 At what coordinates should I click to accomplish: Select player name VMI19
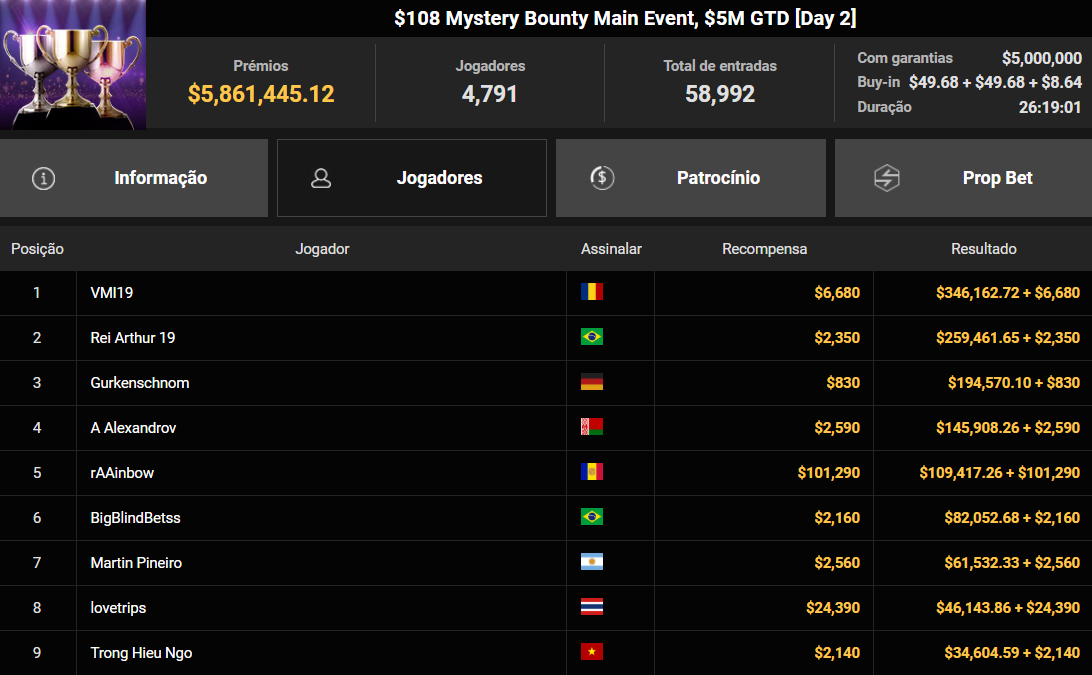(111, 293)
